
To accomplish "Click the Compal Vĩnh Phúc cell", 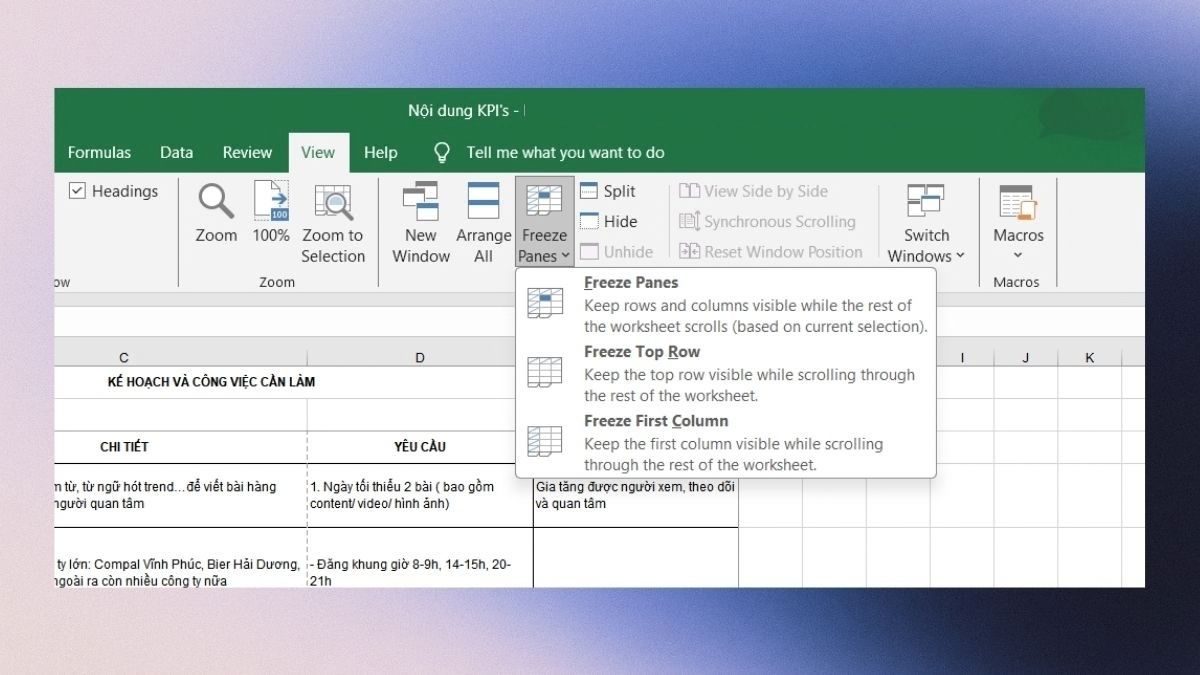I will coord(181,558).
